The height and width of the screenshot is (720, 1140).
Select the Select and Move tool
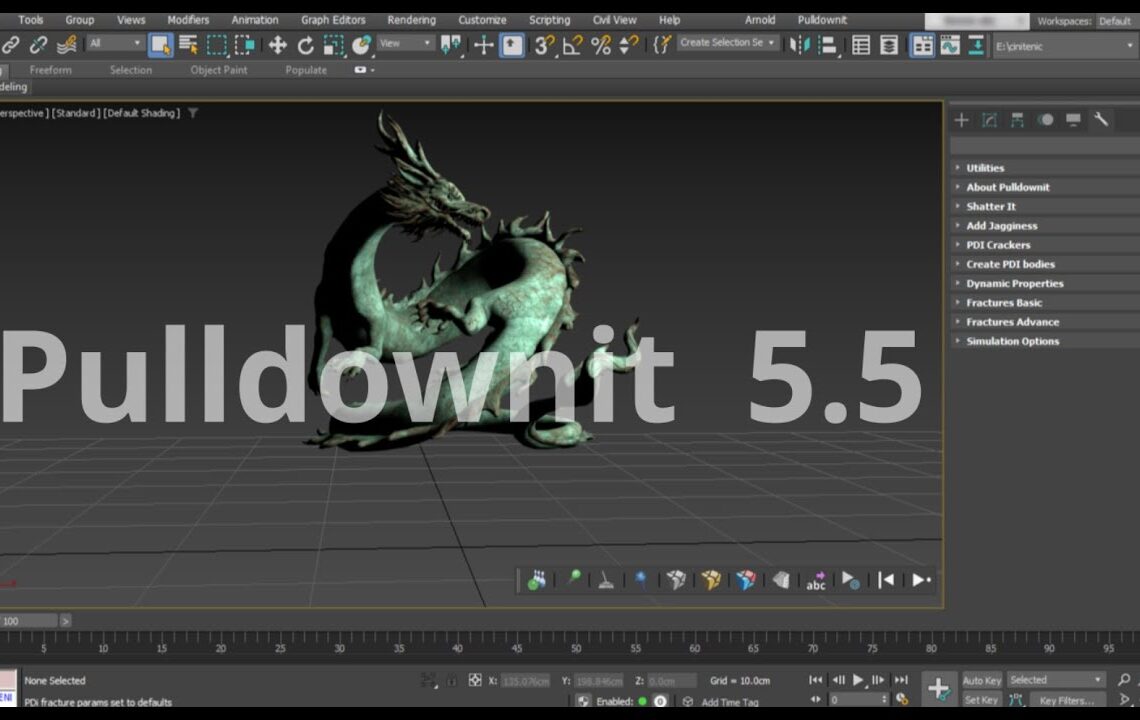click(278, 46)
